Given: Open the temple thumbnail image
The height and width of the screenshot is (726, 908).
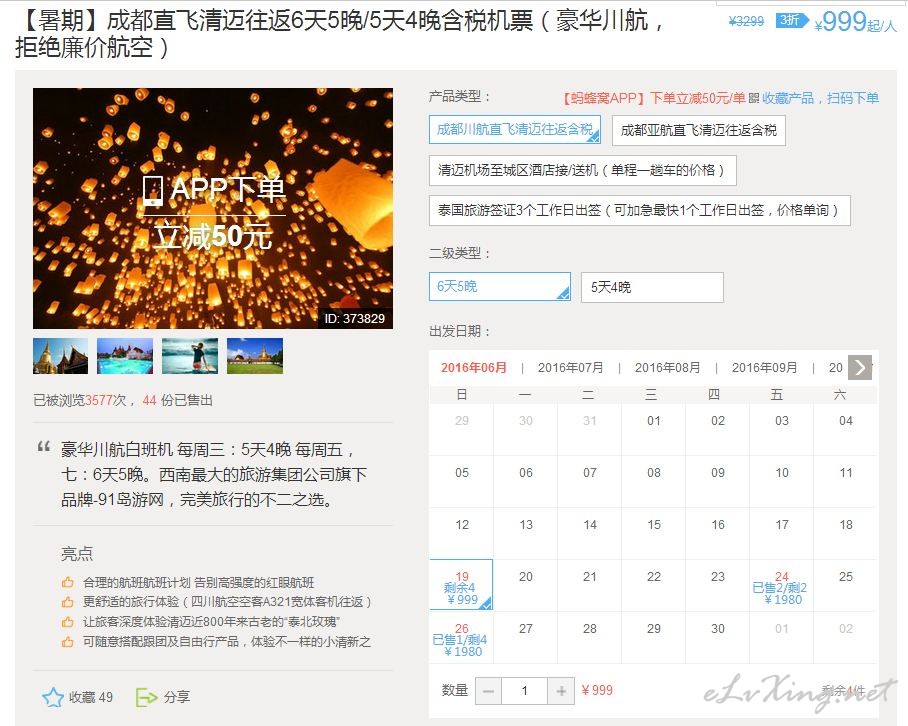Looking at the screenshot, I should click(60, 355).
